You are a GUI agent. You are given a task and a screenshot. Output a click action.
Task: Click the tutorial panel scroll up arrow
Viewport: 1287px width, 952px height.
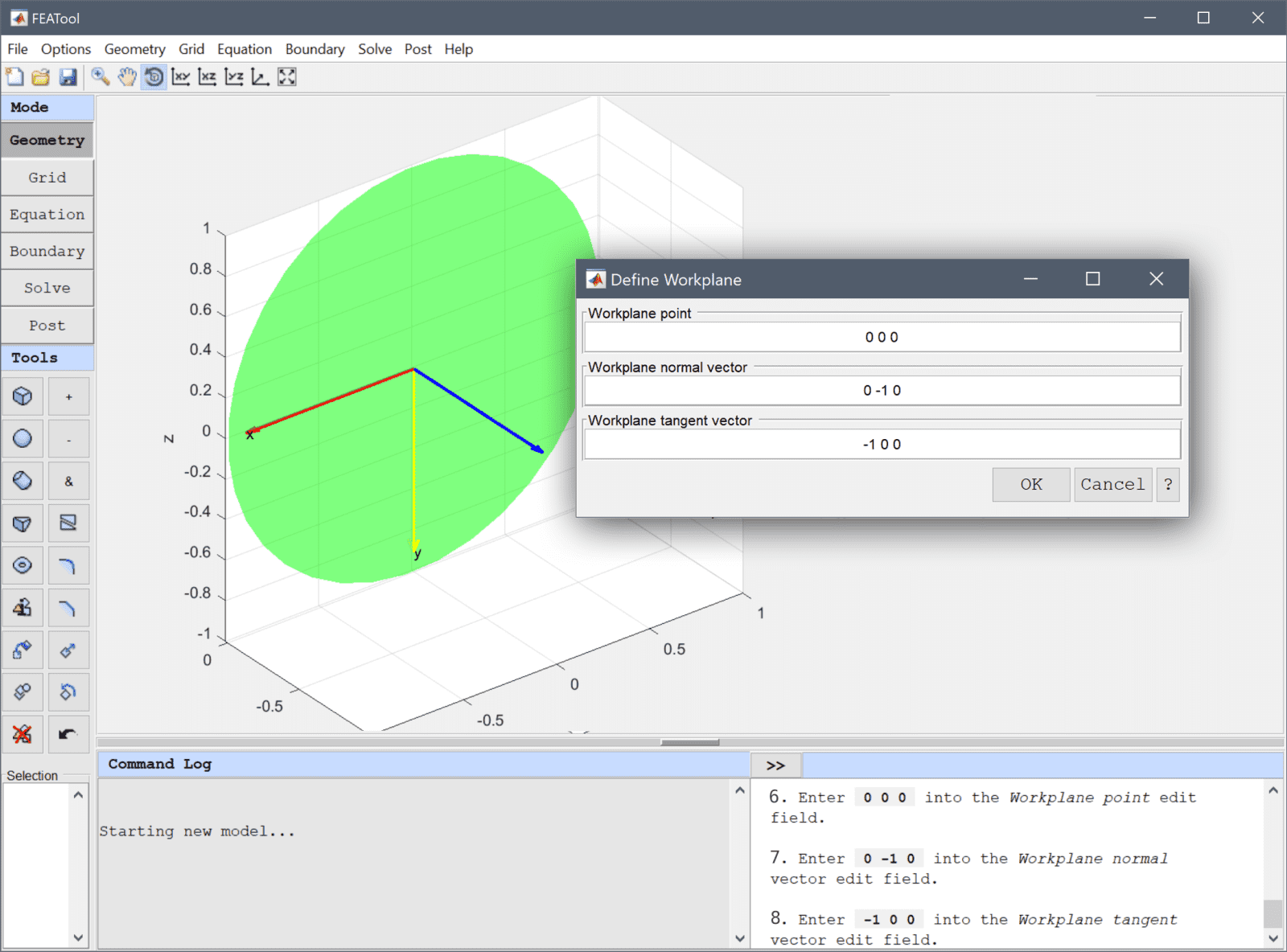tap(1273, 791)
